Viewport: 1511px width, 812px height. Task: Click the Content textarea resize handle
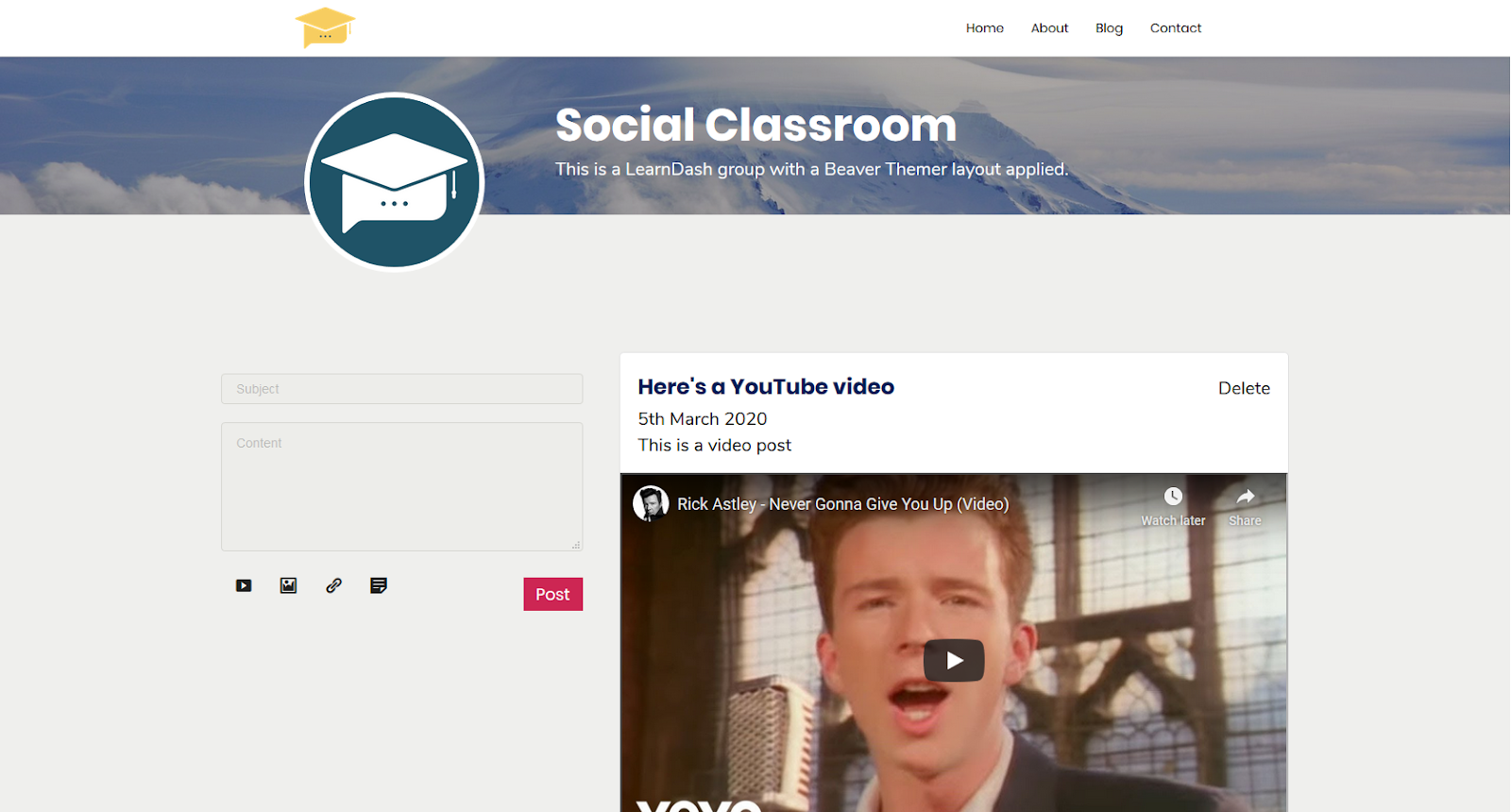576,545
